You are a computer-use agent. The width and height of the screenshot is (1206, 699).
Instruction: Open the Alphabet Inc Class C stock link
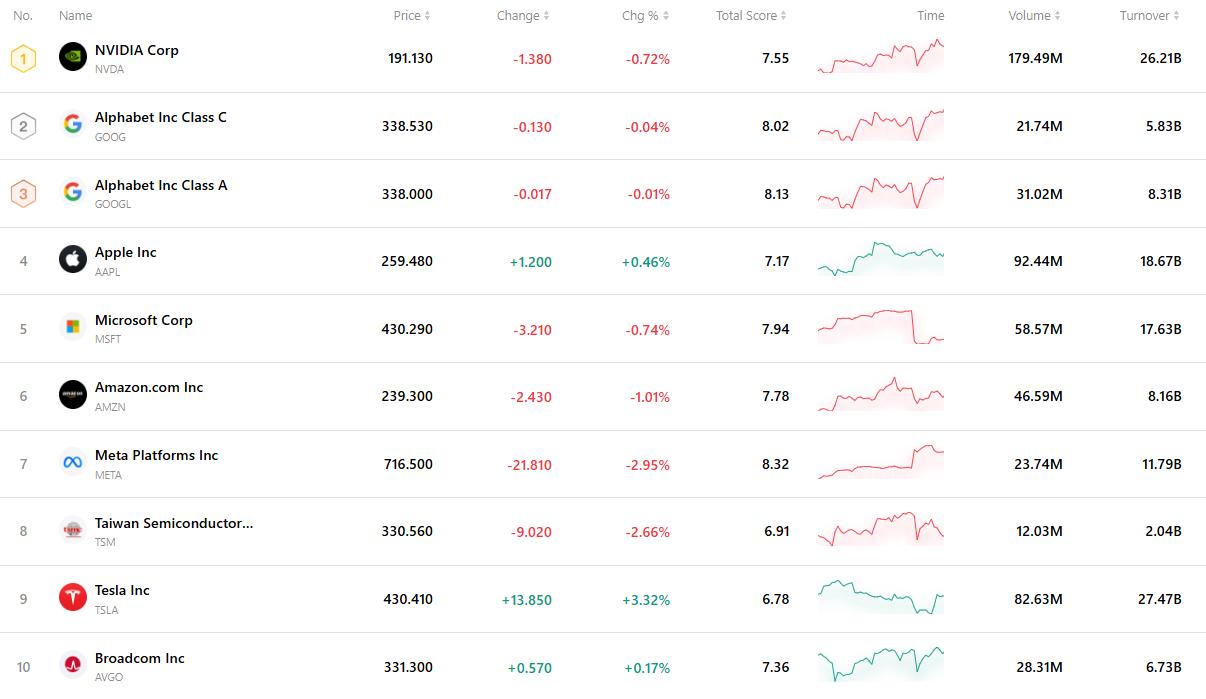coord(161,118)
